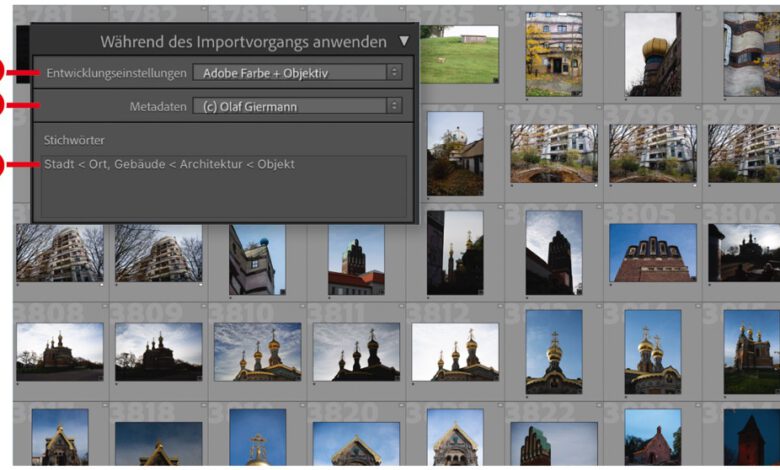Select the building entrance with yellow tree thumbnail
The height and width of the screenshot is (470, 780).
[554, 54]
